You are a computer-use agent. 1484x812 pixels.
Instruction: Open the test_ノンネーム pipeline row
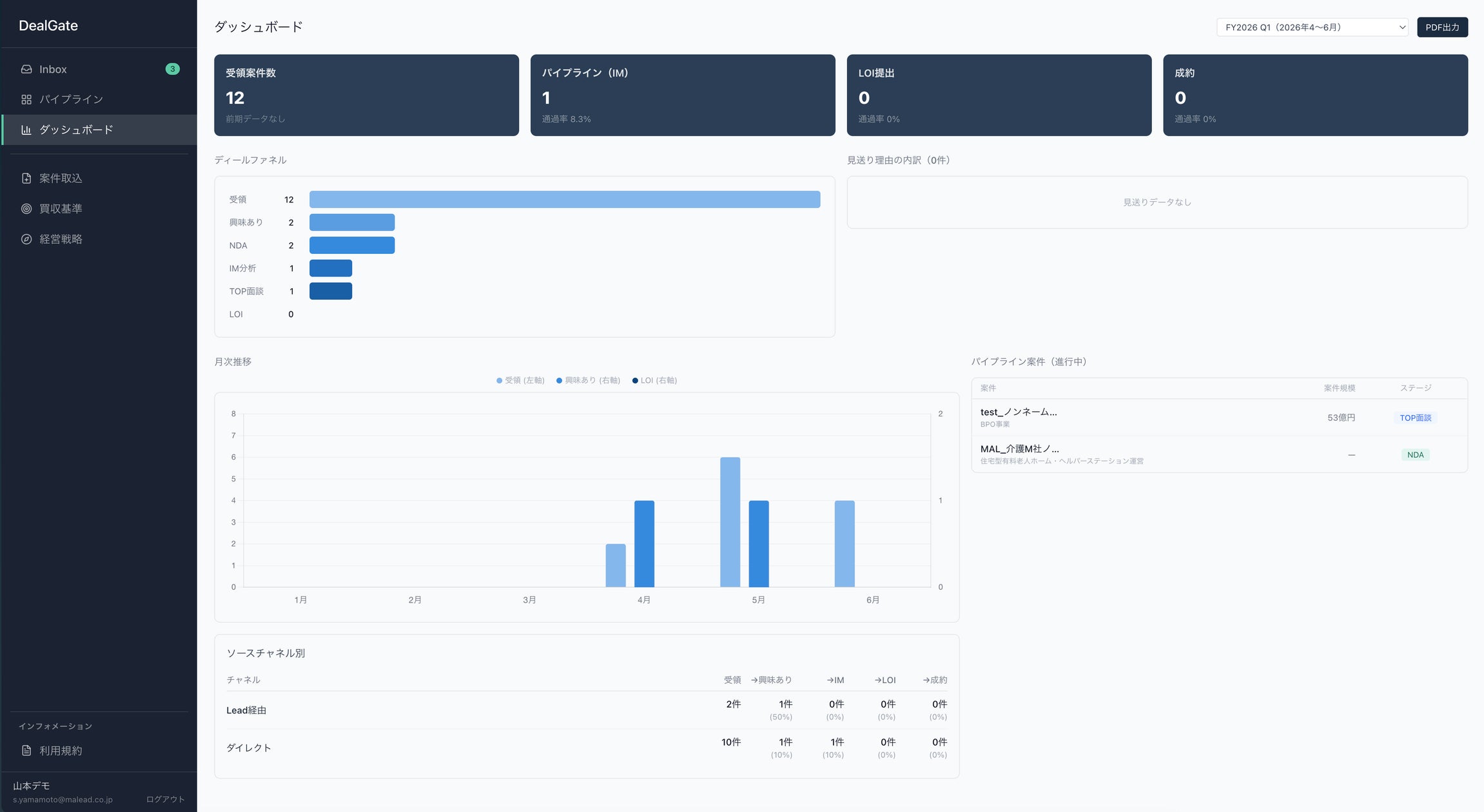[1219, 418]
